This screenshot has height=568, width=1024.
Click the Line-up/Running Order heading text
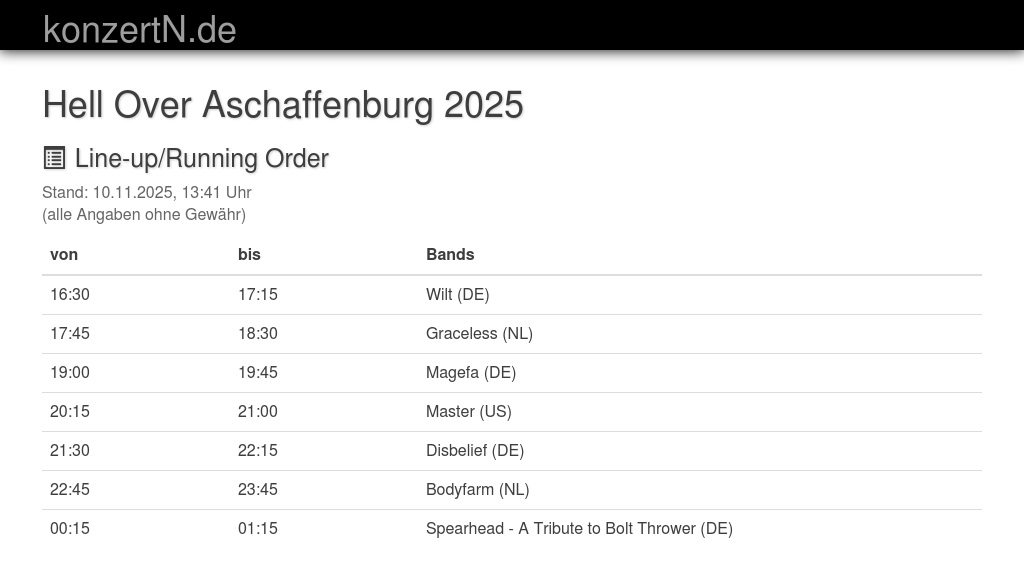(x=201, y=158)
